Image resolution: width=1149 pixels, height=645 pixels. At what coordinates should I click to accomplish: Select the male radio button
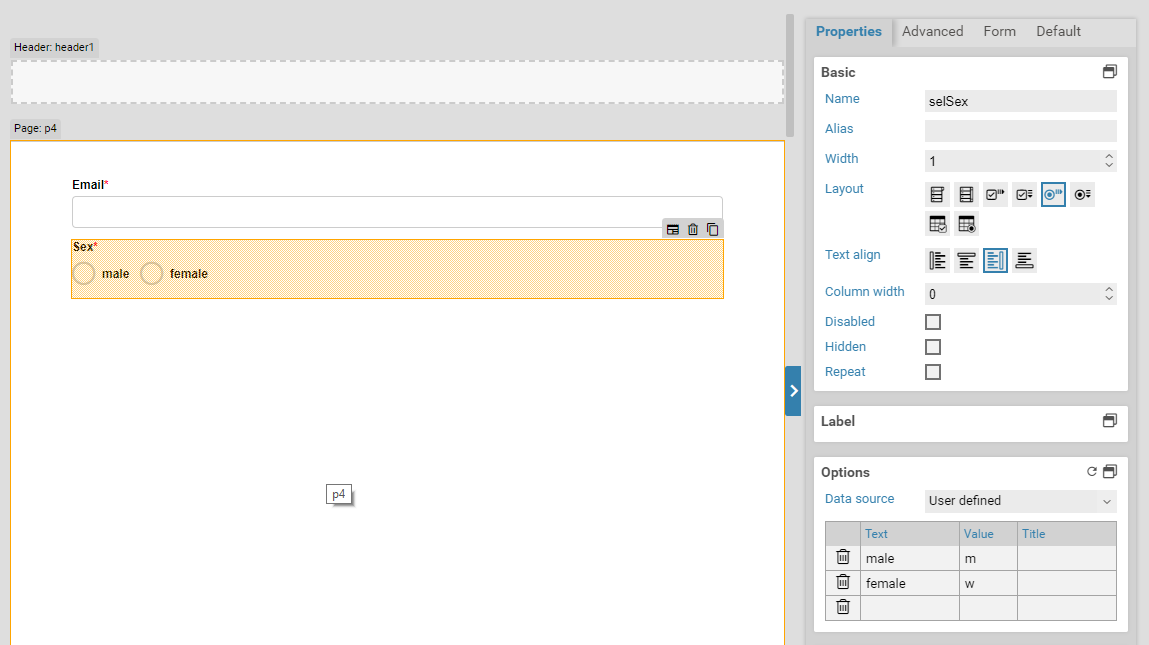85,274
